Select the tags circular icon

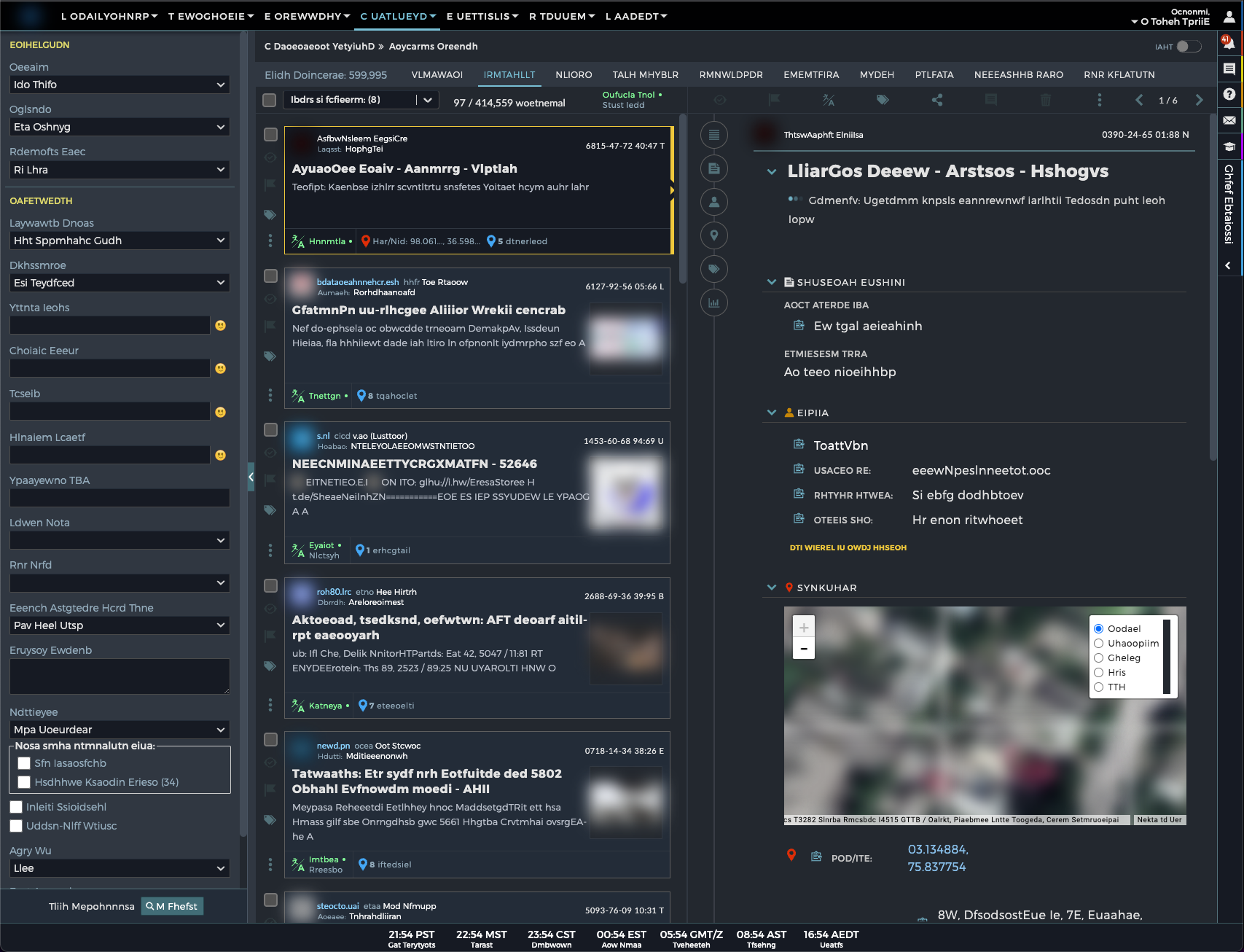coord(714,269)
